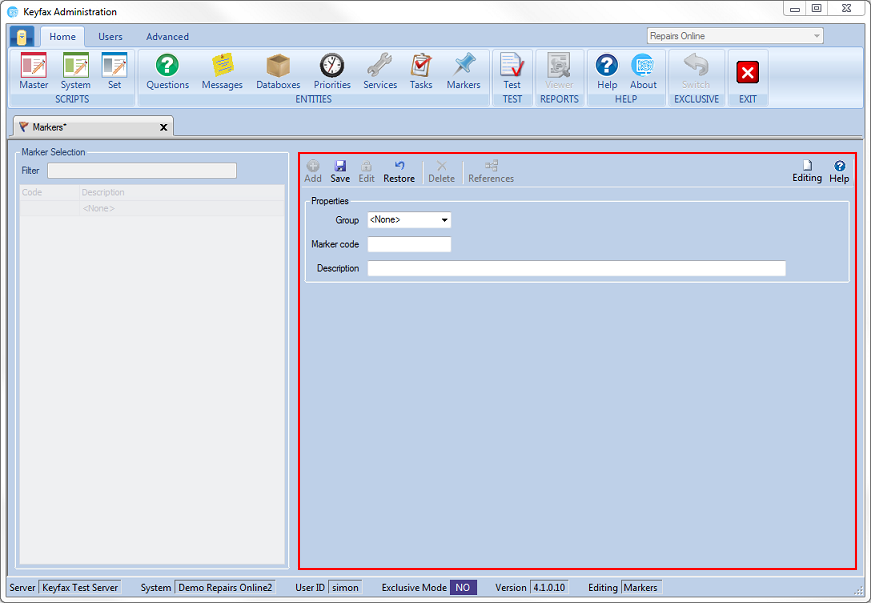Screen dimensions: 871x603
Task: Click the Delete toolbar button
Action: click(x=441, y=172)
